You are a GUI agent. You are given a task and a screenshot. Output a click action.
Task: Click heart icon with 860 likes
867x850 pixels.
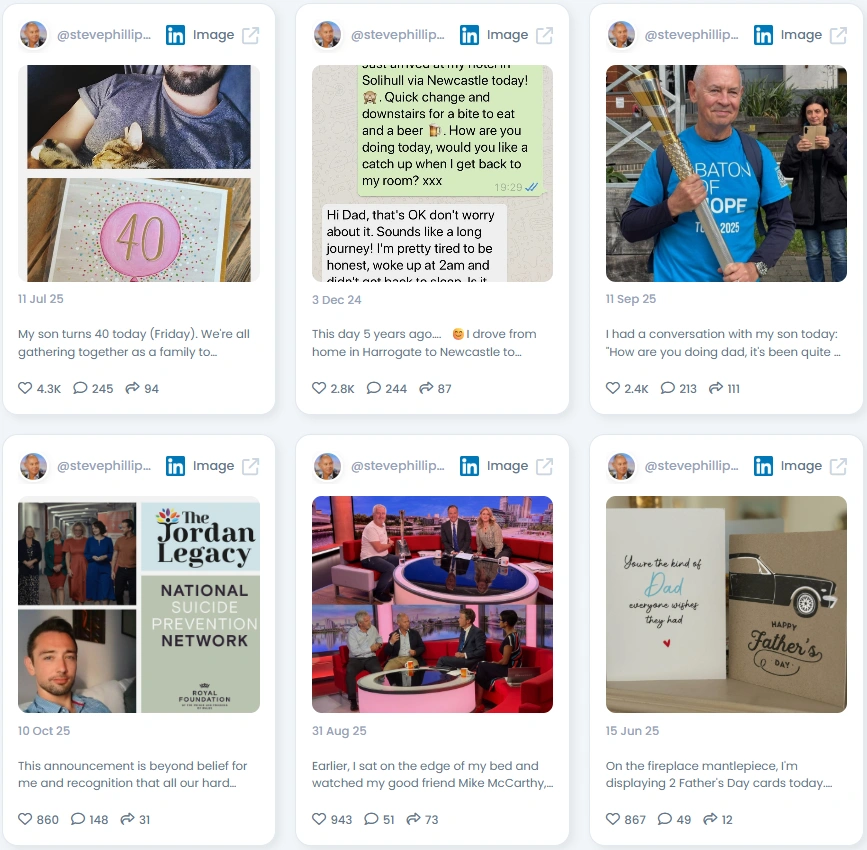(x=25, y=818)
